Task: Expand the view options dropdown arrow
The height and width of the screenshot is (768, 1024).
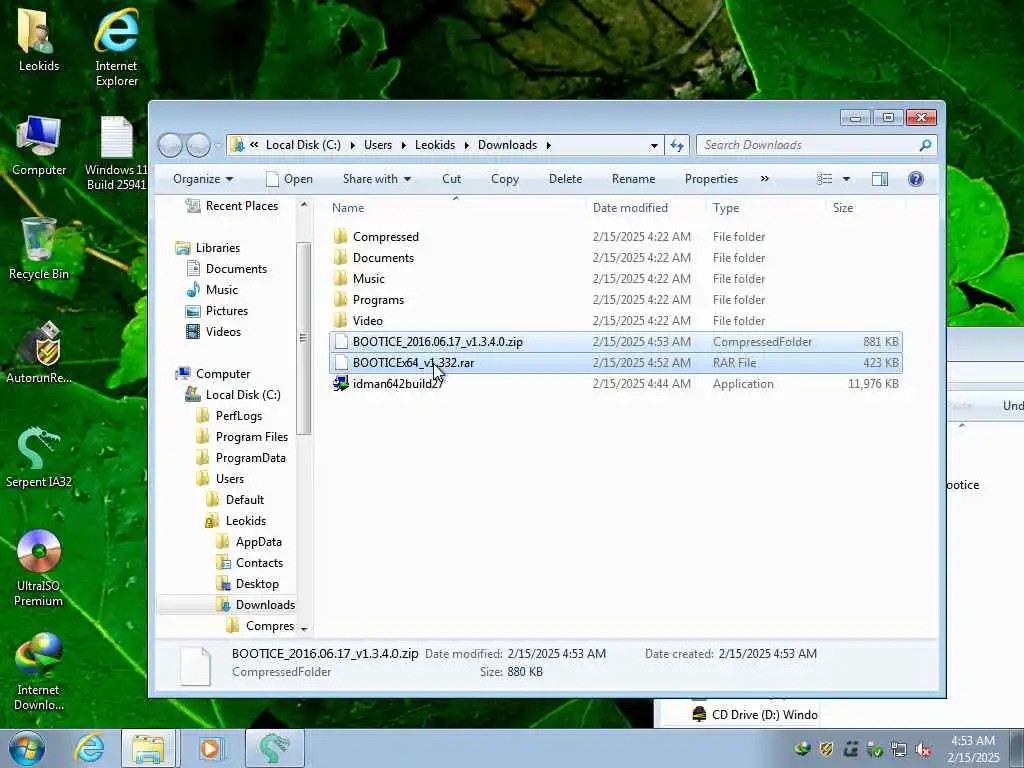Action: click(846, 179)
